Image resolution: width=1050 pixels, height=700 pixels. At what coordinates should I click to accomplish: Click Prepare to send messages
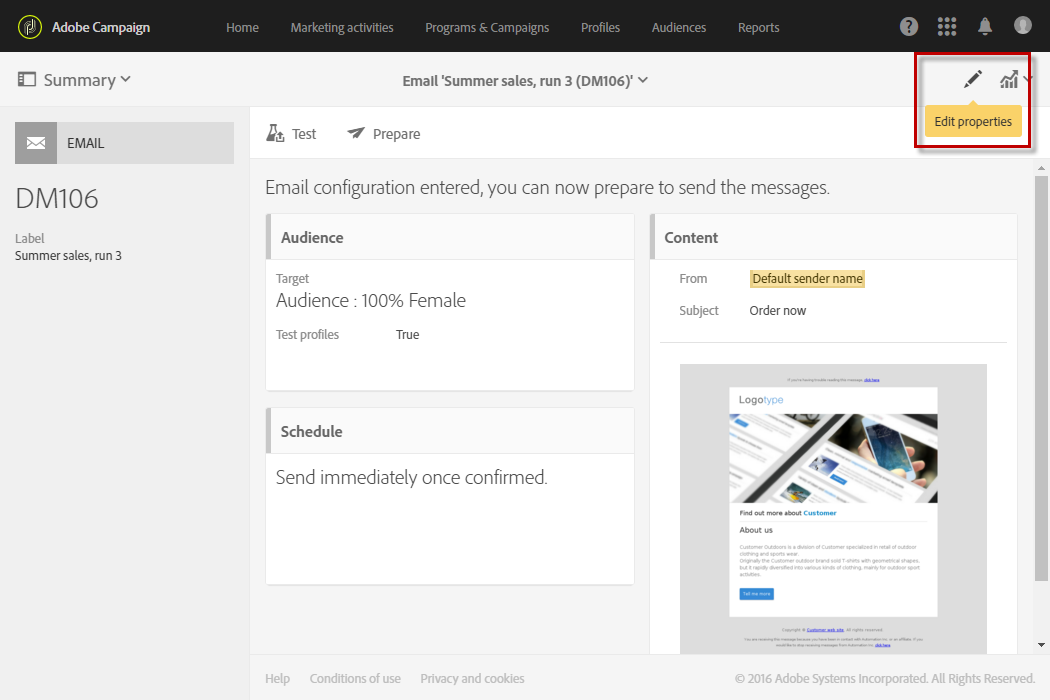pyautogui.click(x=384, y=134)
